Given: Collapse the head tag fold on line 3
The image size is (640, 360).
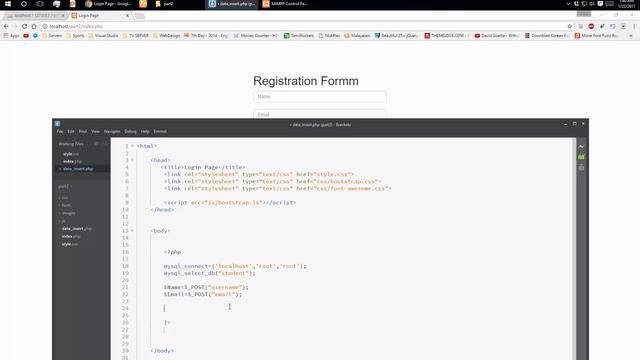Looking at the screenshot, I should (x=132, y=160).
